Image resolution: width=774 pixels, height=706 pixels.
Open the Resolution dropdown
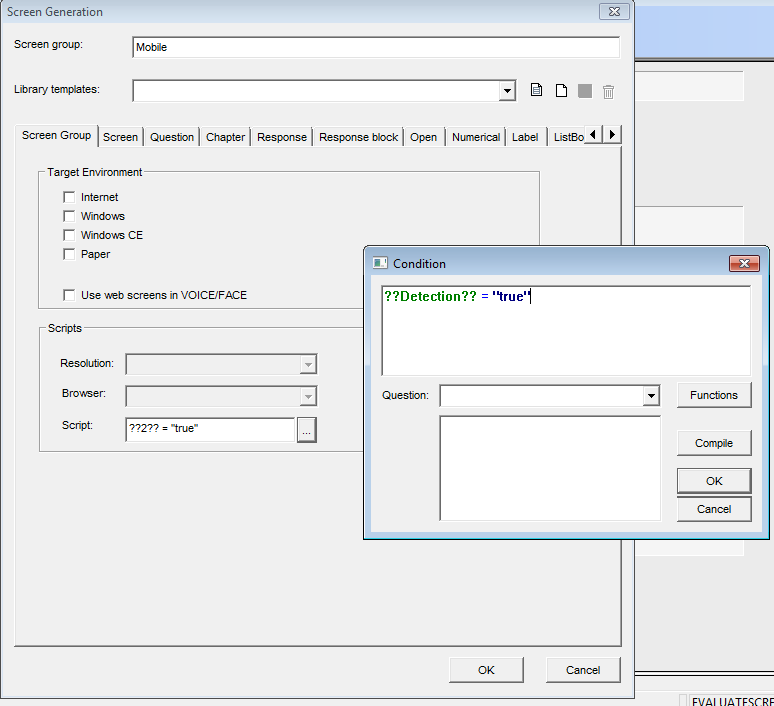(x=308, y=365)
